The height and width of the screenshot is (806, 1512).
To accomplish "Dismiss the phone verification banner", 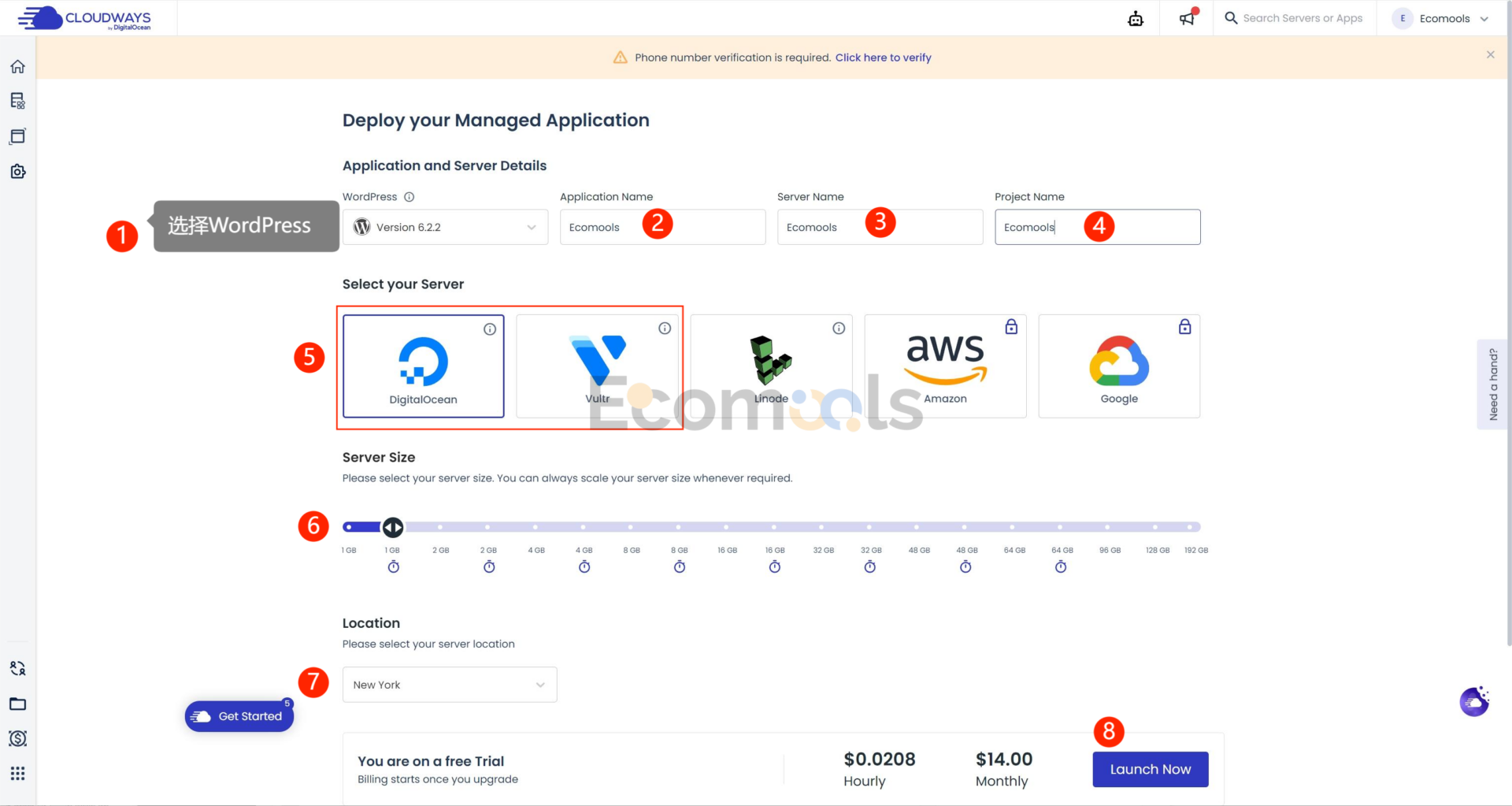I will (x=1490, y=54).
